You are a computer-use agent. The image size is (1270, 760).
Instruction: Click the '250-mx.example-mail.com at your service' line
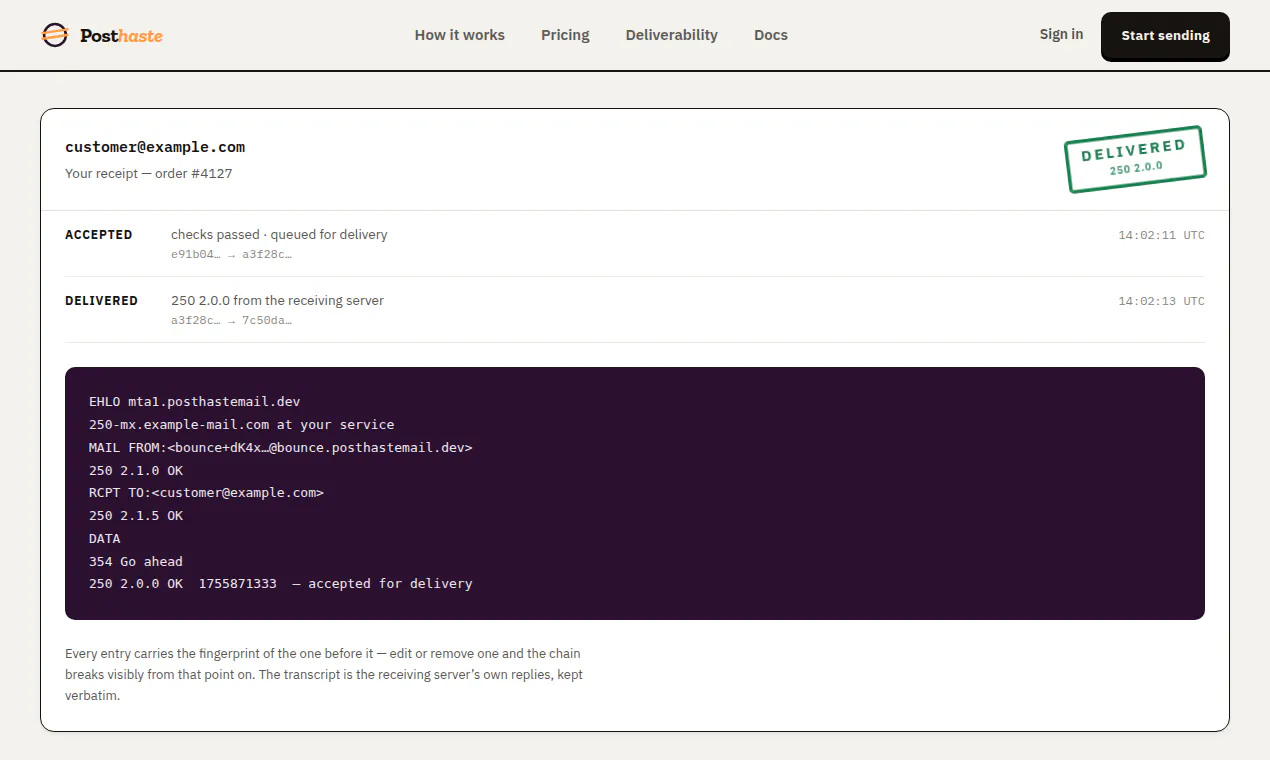[x=241, y=425]
